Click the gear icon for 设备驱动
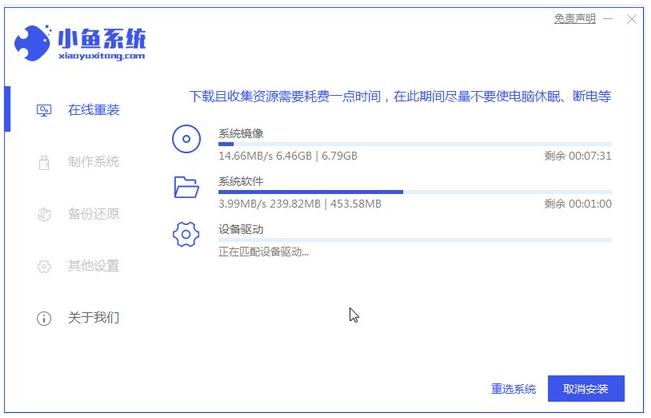This screenshot has height=418, width=651. pos(187,235)
